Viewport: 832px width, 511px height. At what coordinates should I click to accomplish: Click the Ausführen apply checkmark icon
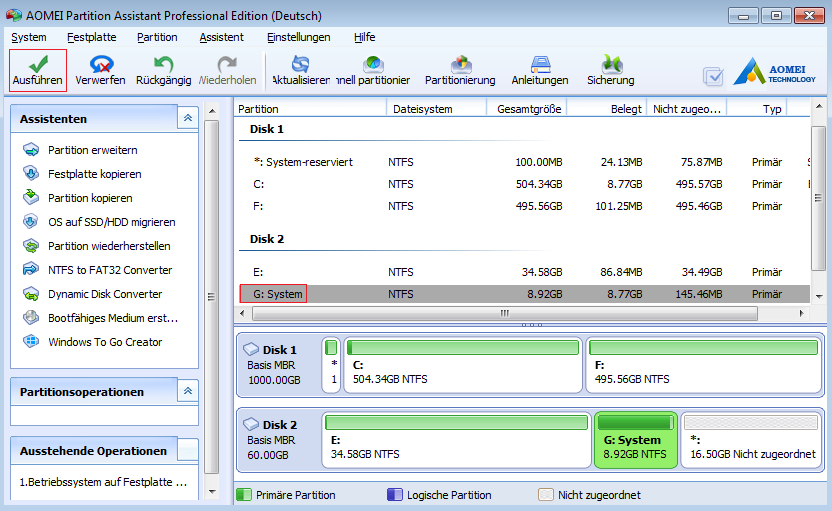(38, 64)
